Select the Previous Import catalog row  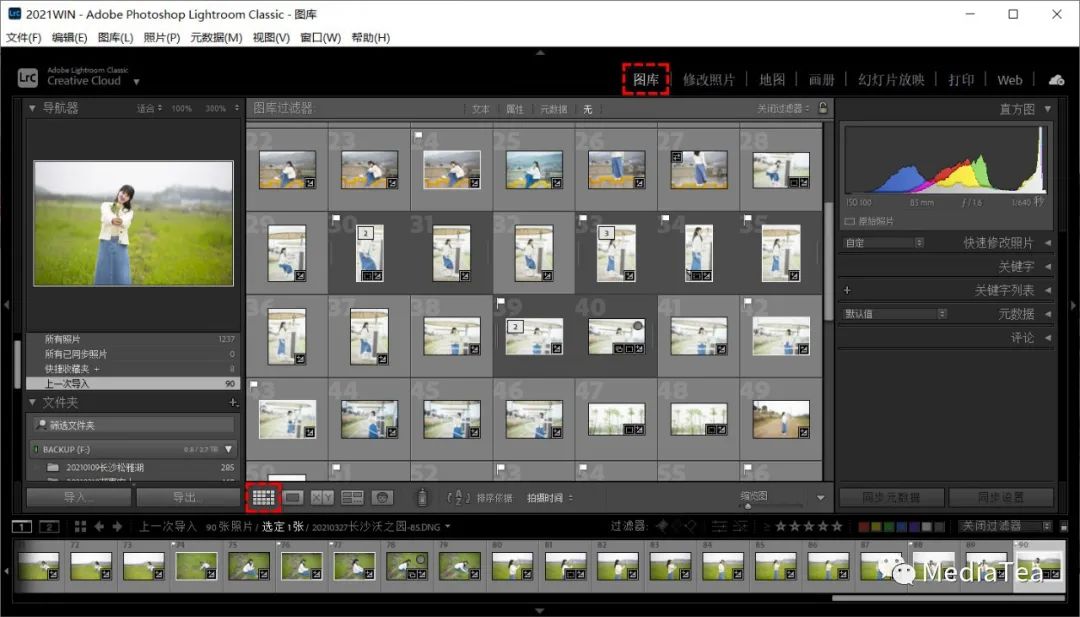pyautogui.click(x=133, y=384)
